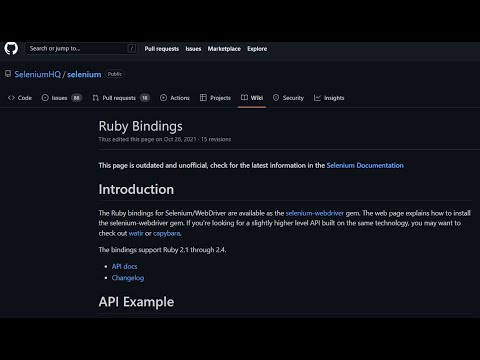Follow the capybara link
480x360 pixels.
click(x=167, y=233)
